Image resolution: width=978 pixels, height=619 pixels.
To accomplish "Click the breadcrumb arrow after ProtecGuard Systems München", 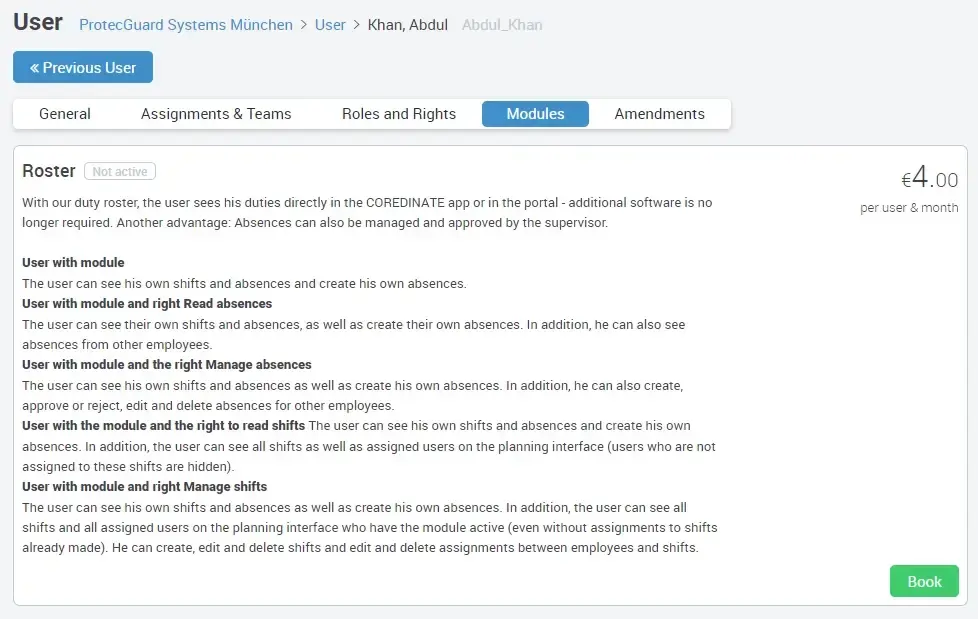I will pos(304,25).
